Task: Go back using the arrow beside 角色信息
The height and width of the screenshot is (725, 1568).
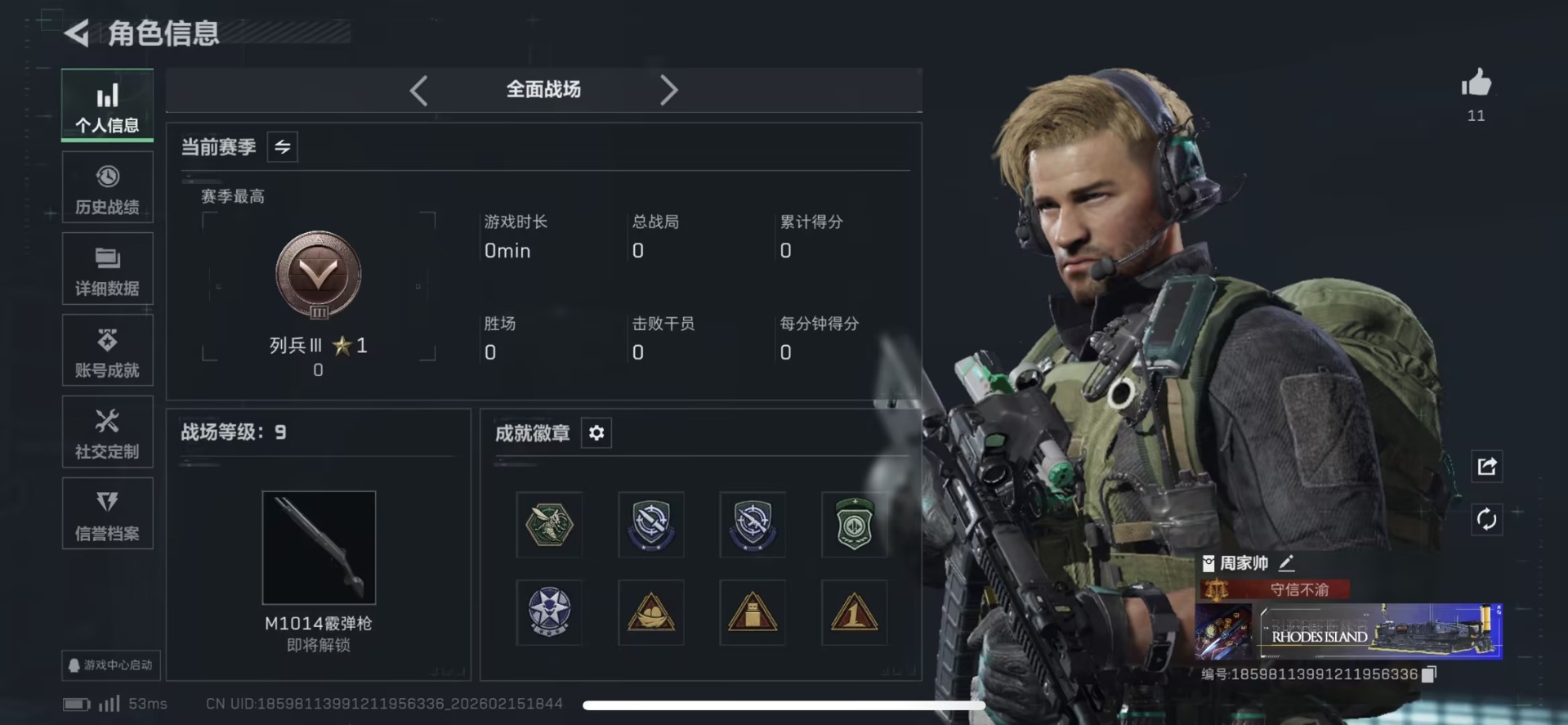Action: (x=76, y=33)
